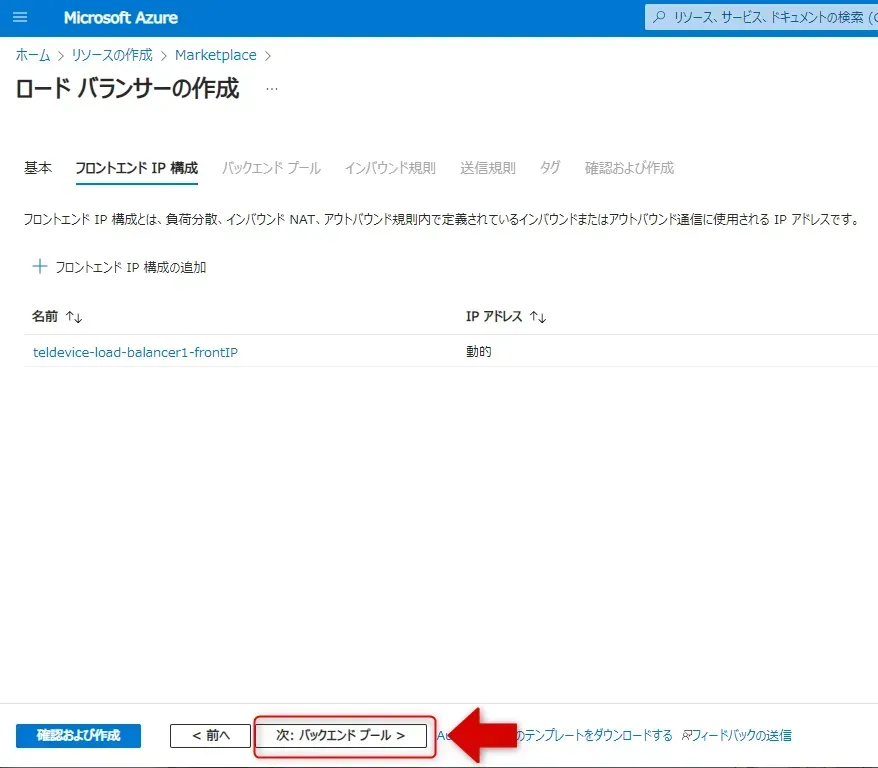878x768 pixels.
Task: Go to the インバウンド規則 tab
Action: 390,168
